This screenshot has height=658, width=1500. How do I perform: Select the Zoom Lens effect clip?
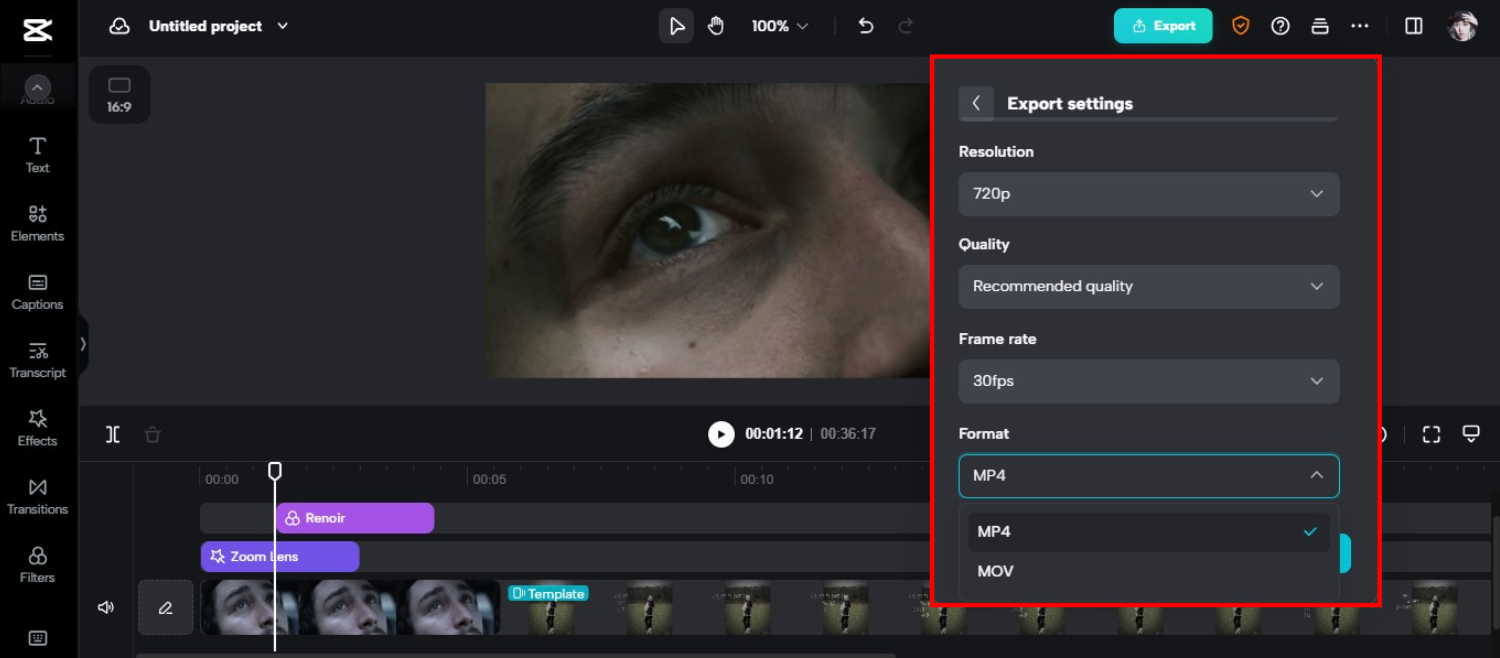coord(280,557)
